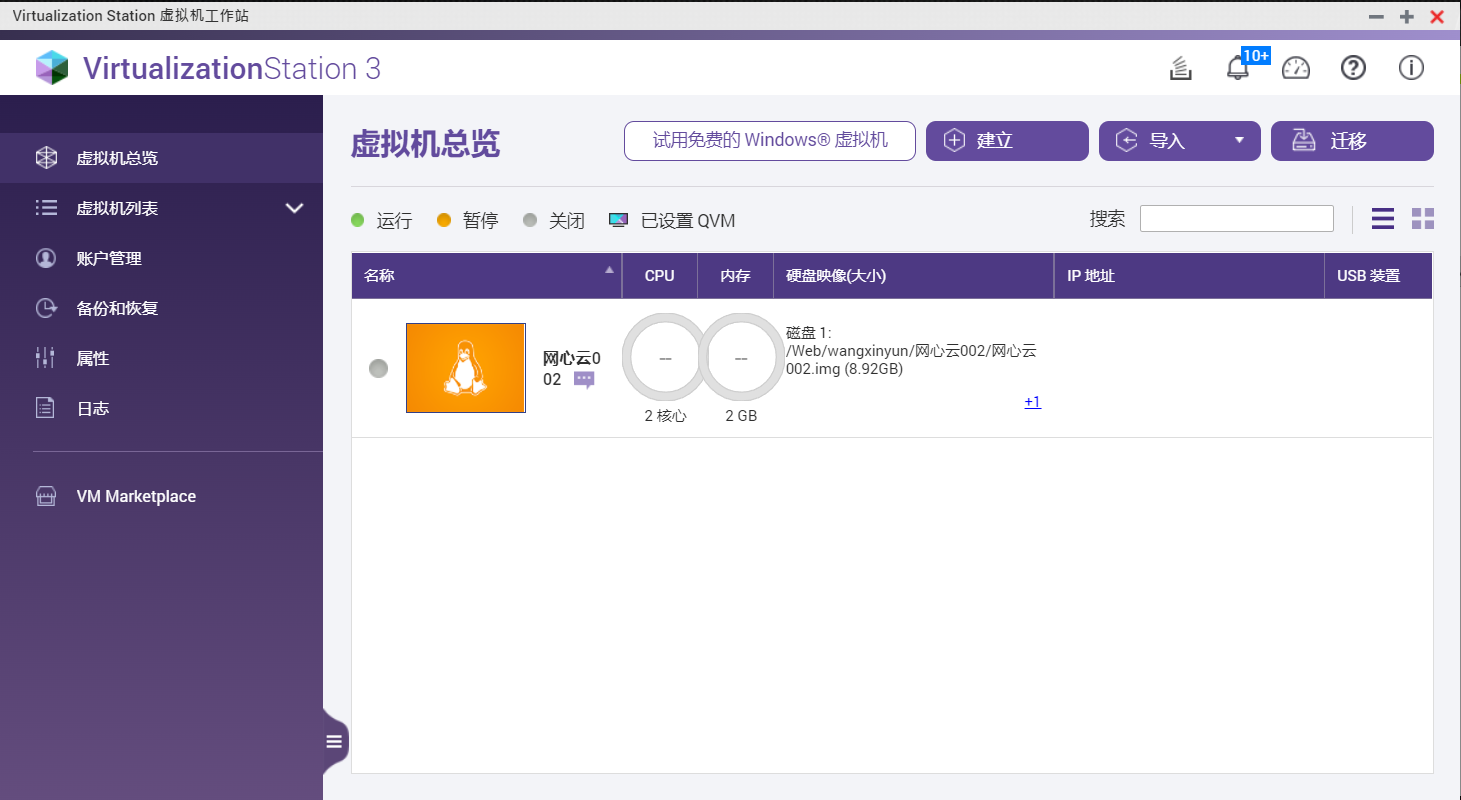Open the information icon
This screenshot has width=1461, height=800.
(1411, 67)
